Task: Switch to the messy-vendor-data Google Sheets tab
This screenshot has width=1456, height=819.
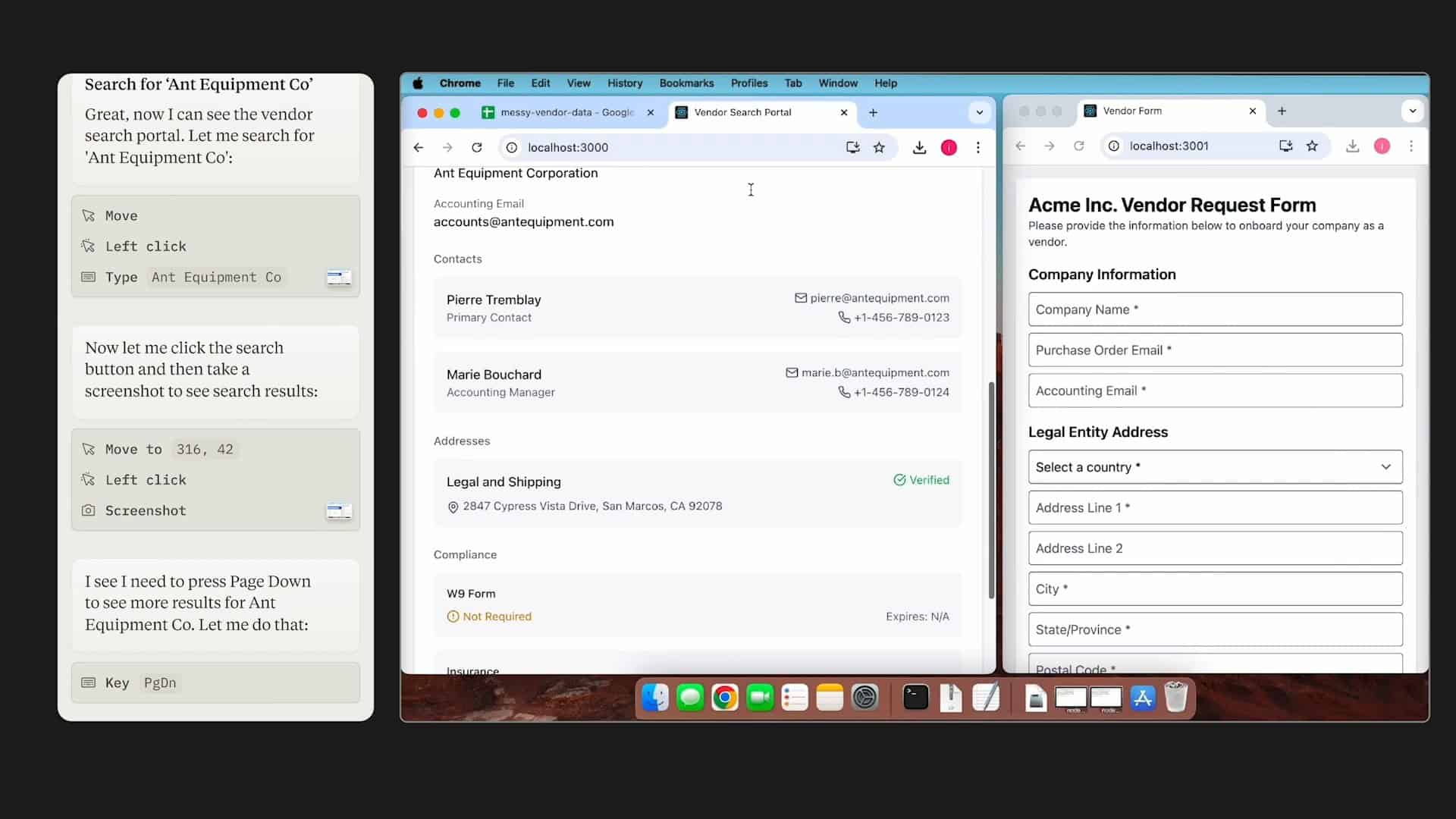Action: pyautogui.click(x=566, y=112)
